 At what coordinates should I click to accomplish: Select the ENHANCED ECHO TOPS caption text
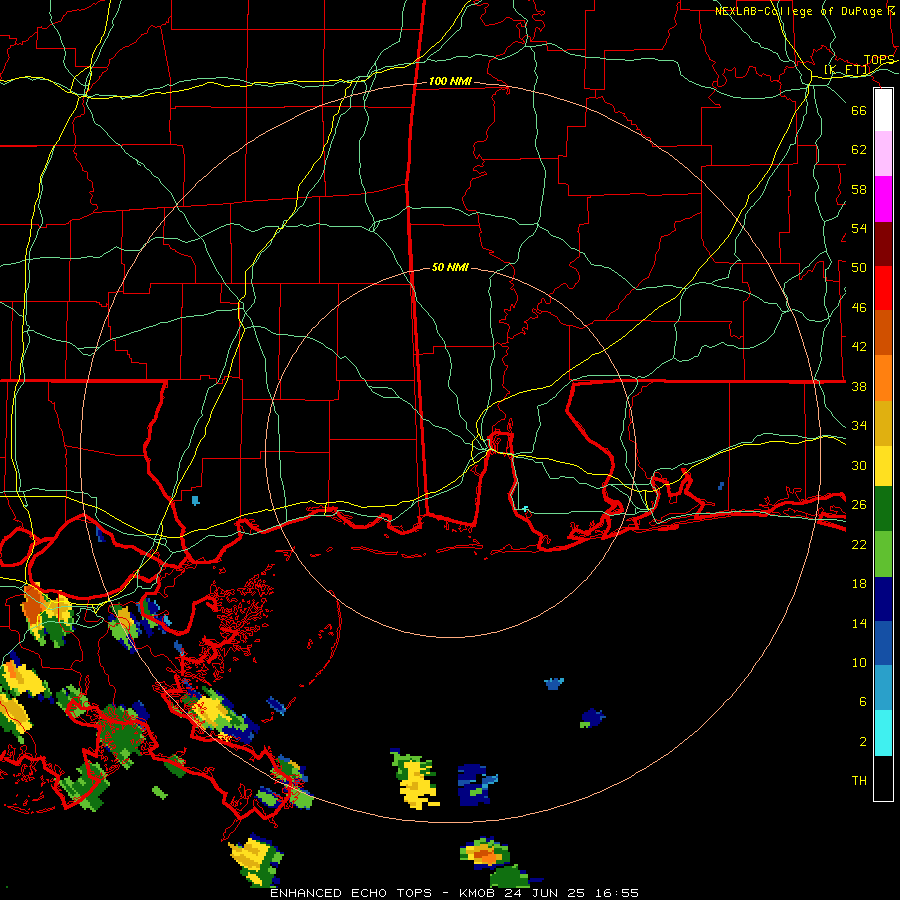click(x=454, y=893)
